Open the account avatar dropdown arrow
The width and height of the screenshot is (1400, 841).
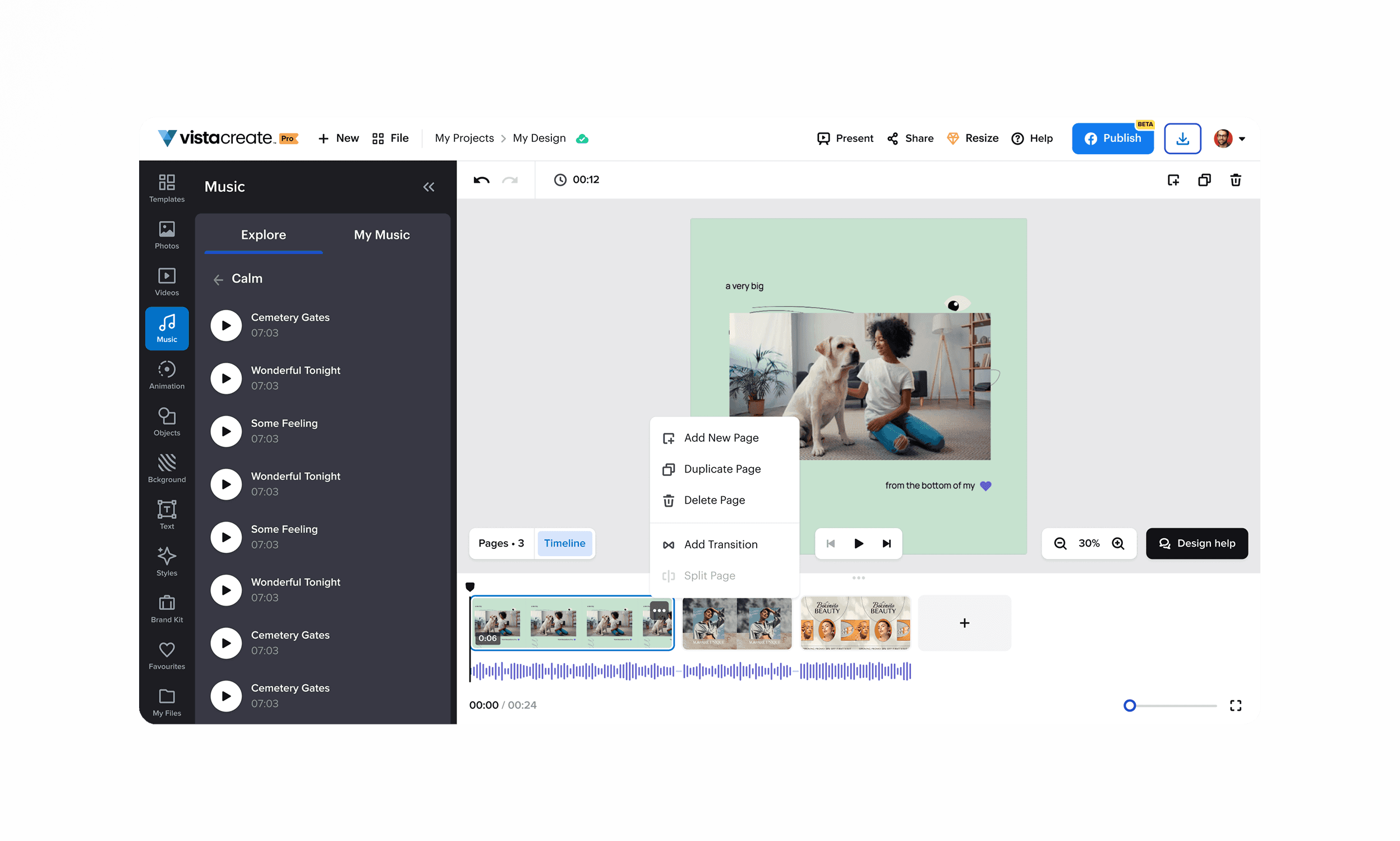1242,139
